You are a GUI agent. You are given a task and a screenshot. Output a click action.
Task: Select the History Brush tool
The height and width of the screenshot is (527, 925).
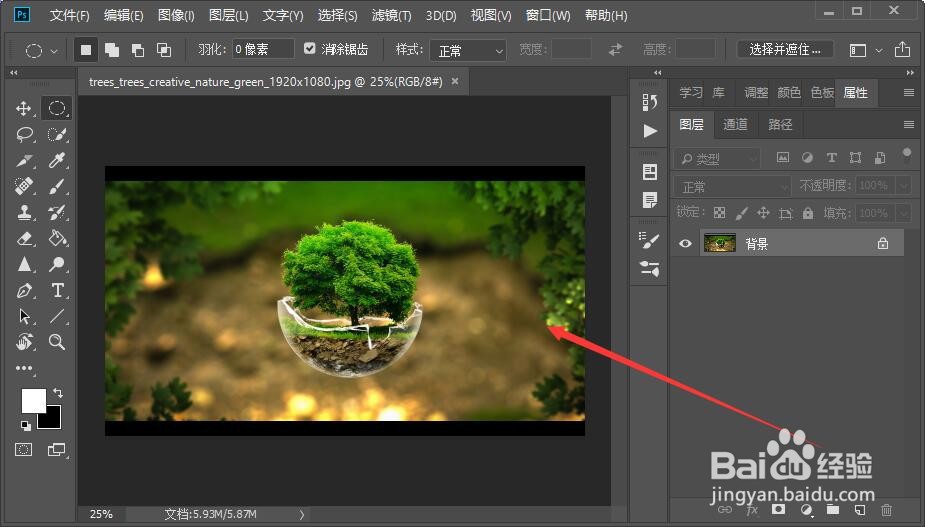[57, 212]
